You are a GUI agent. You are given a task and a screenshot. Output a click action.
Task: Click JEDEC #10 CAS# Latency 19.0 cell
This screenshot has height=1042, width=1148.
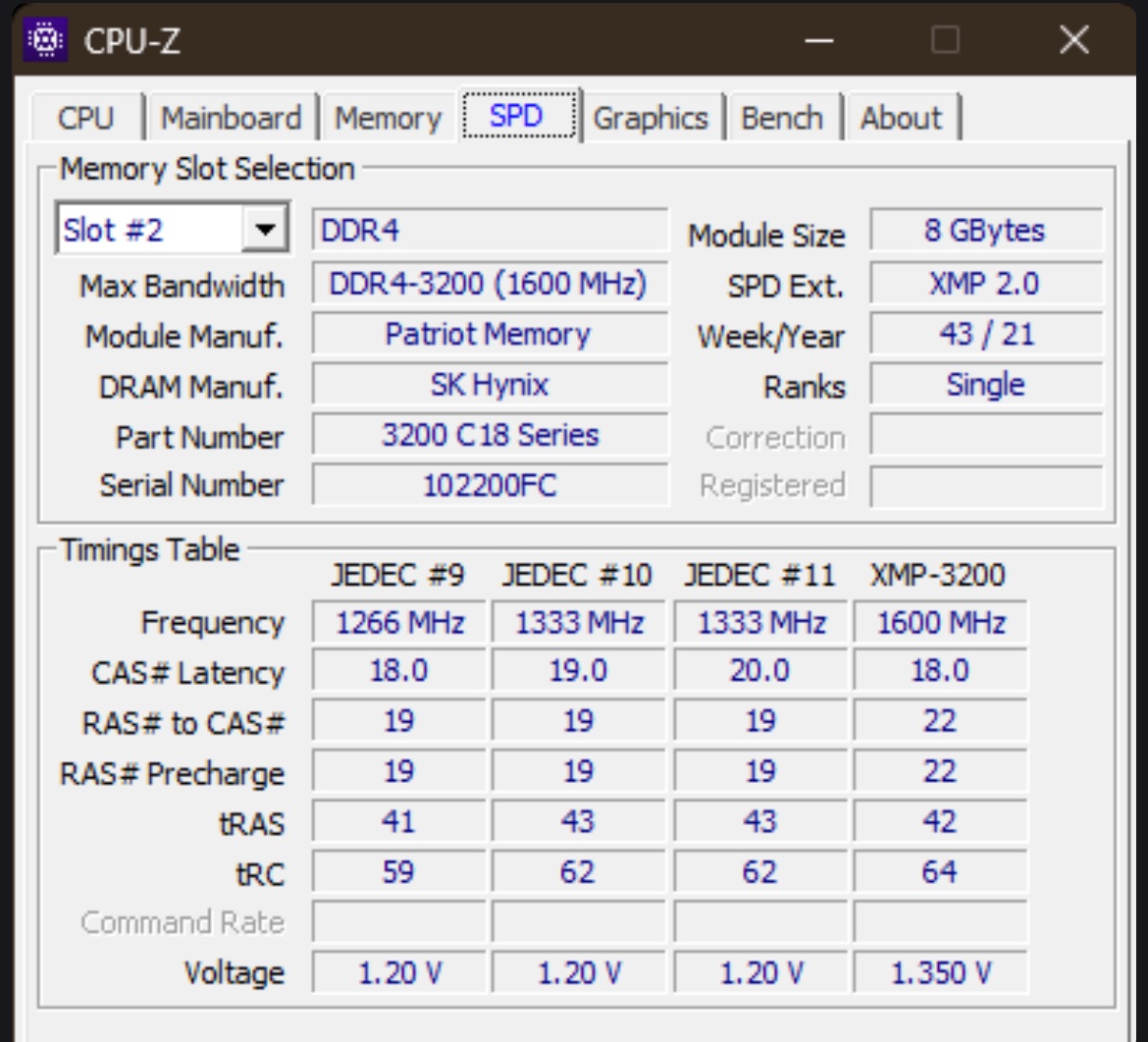(x=578, y=671)
